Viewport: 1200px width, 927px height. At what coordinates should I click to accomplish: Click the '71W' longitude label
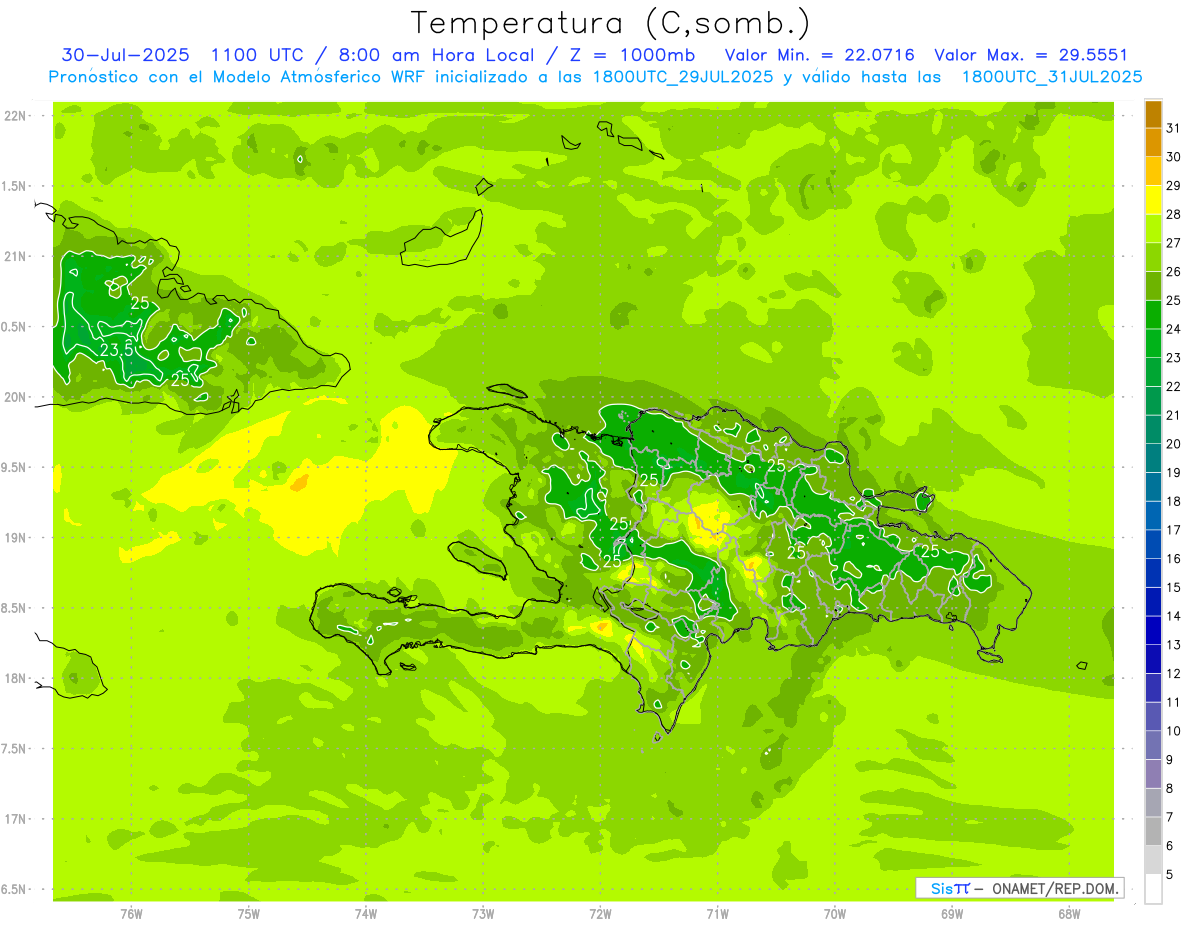point(717,914)
